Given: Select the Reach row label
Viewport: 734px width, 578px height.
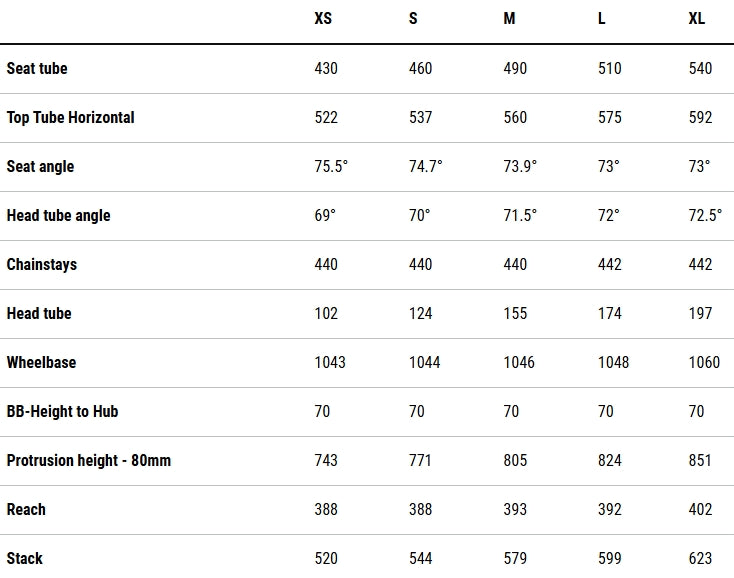Looking at the screenshot, I should (x=26, y=509).
